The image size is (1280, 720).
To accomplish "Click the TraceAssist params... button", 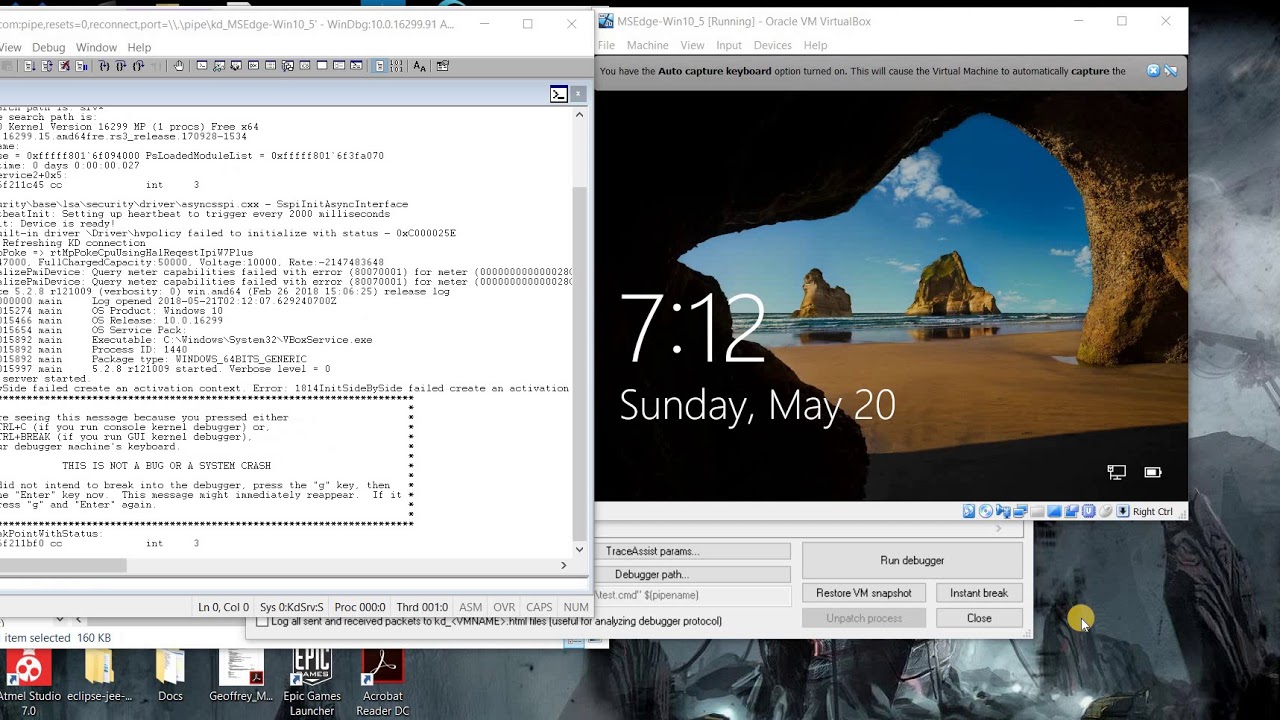I will pyautogui.click(x=694, y=551).
